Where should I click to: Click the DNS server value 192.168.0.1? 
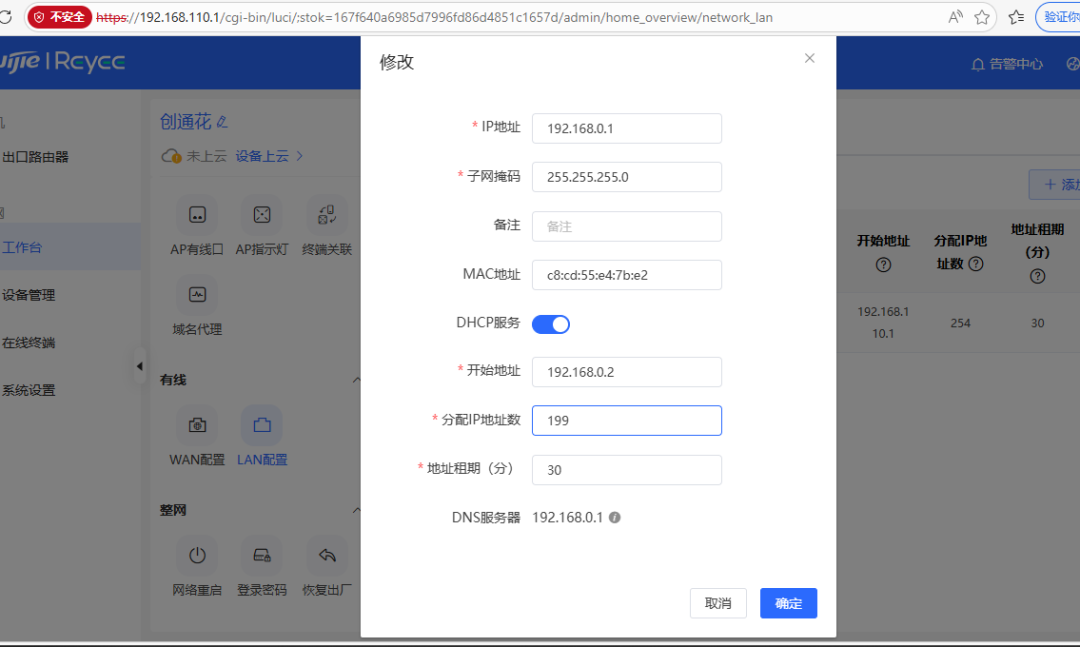(568, 517)
